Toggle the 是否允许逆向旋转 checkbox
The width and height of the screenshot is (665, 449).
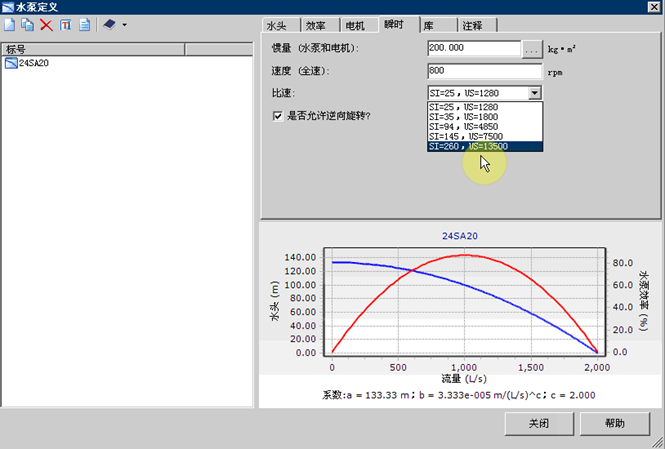(x=278, y=116)
